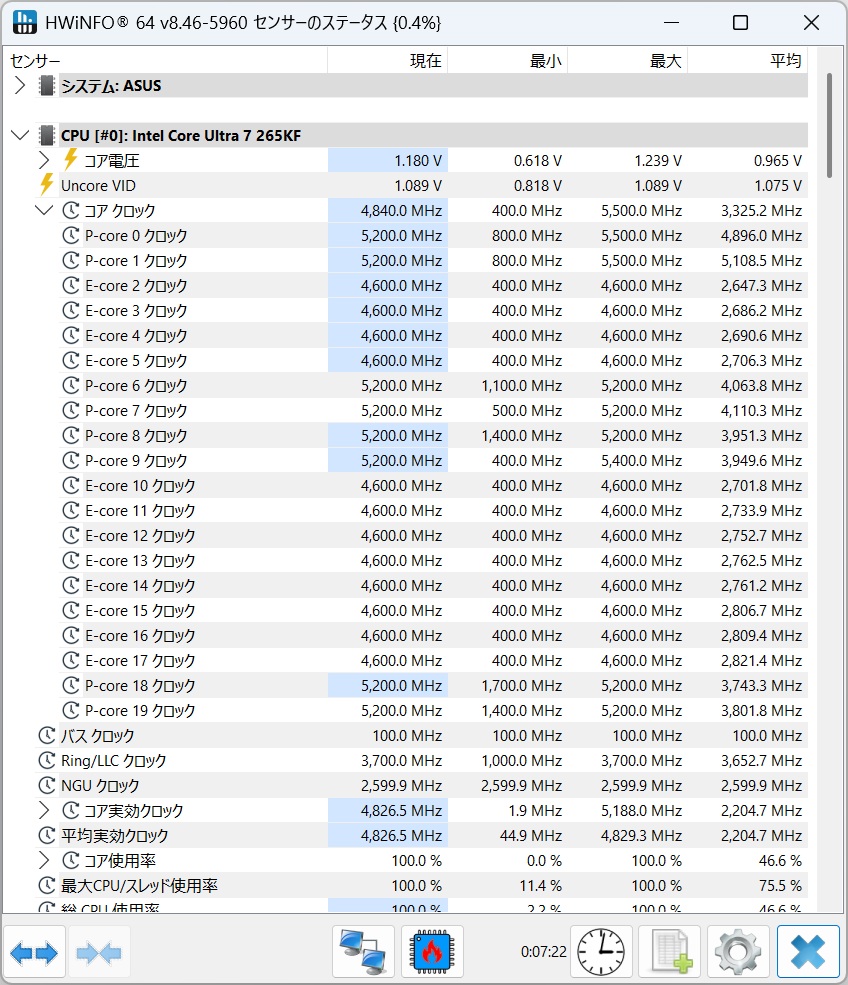Viewport: 848px width, 985px height.
Task: Click the clock icon of コア クロック
Action: point(70,210)
